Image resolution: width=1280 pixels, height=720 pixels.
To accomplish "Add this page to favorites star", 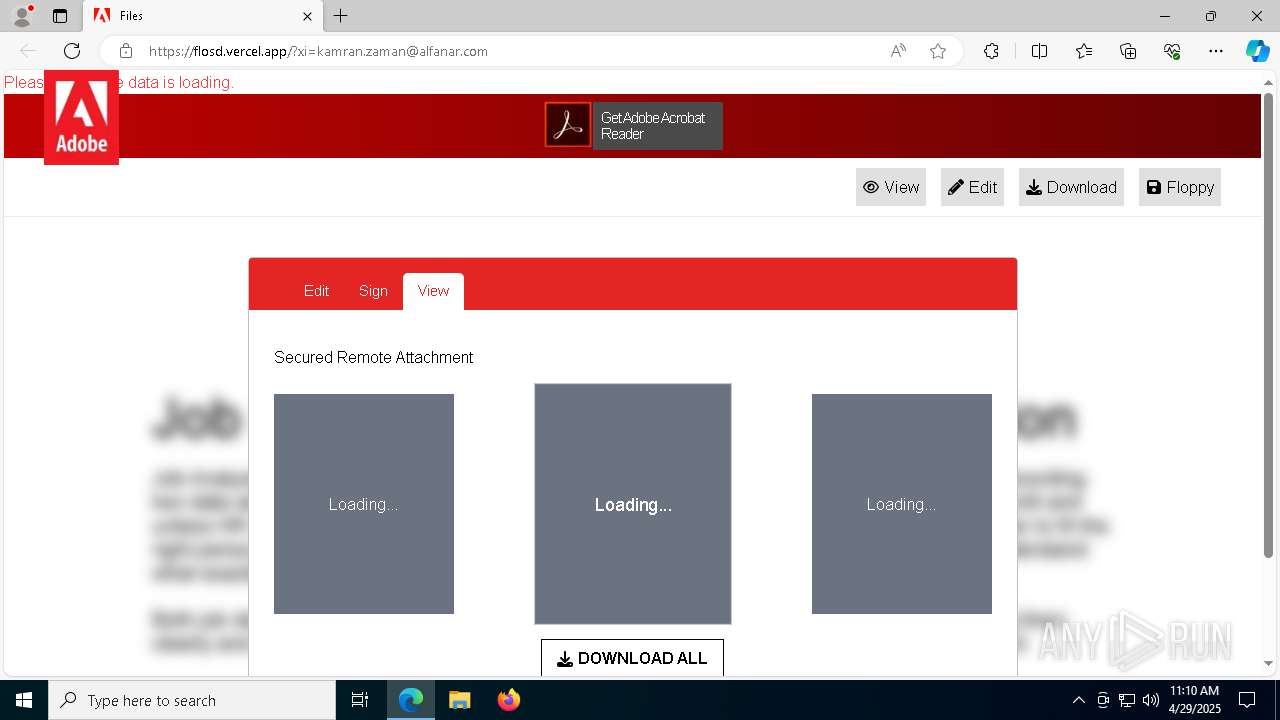I will [938, 51].
